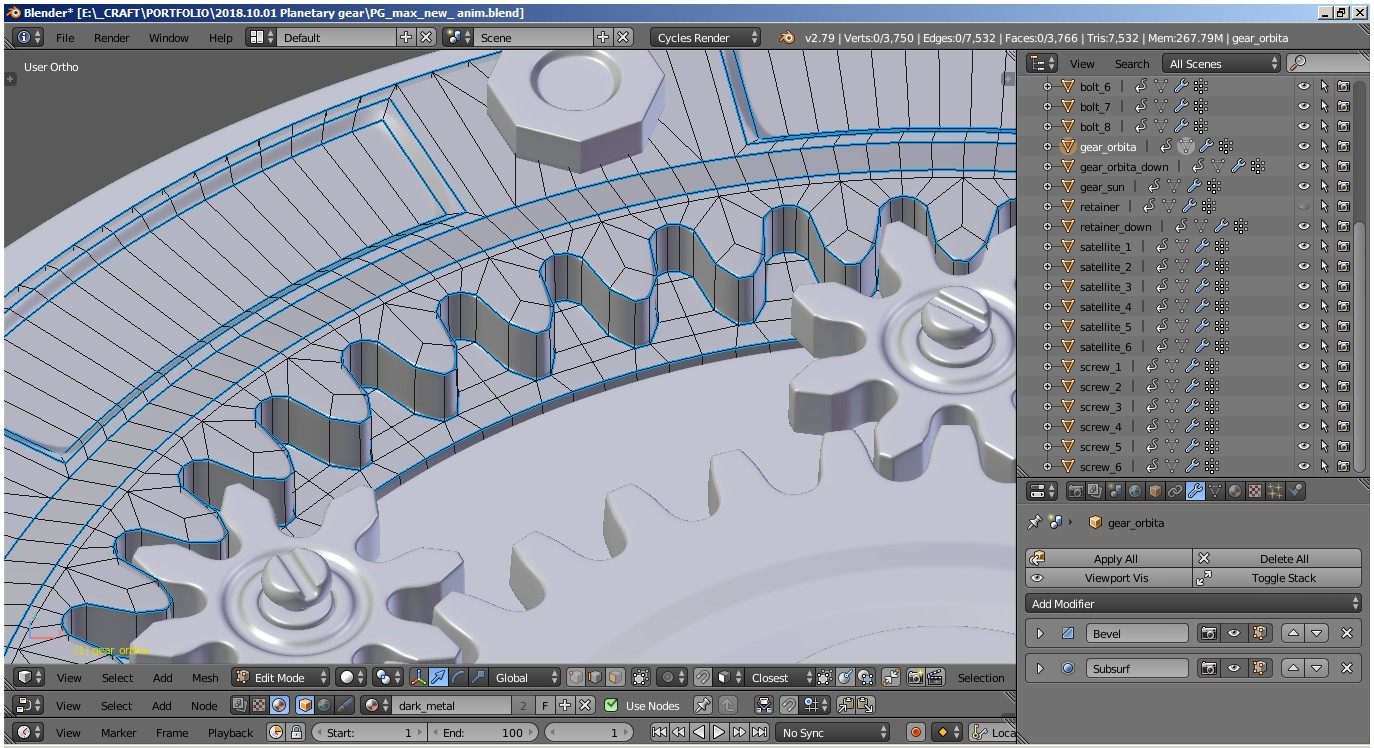Open the Texture properties tab

(1255, 491)
